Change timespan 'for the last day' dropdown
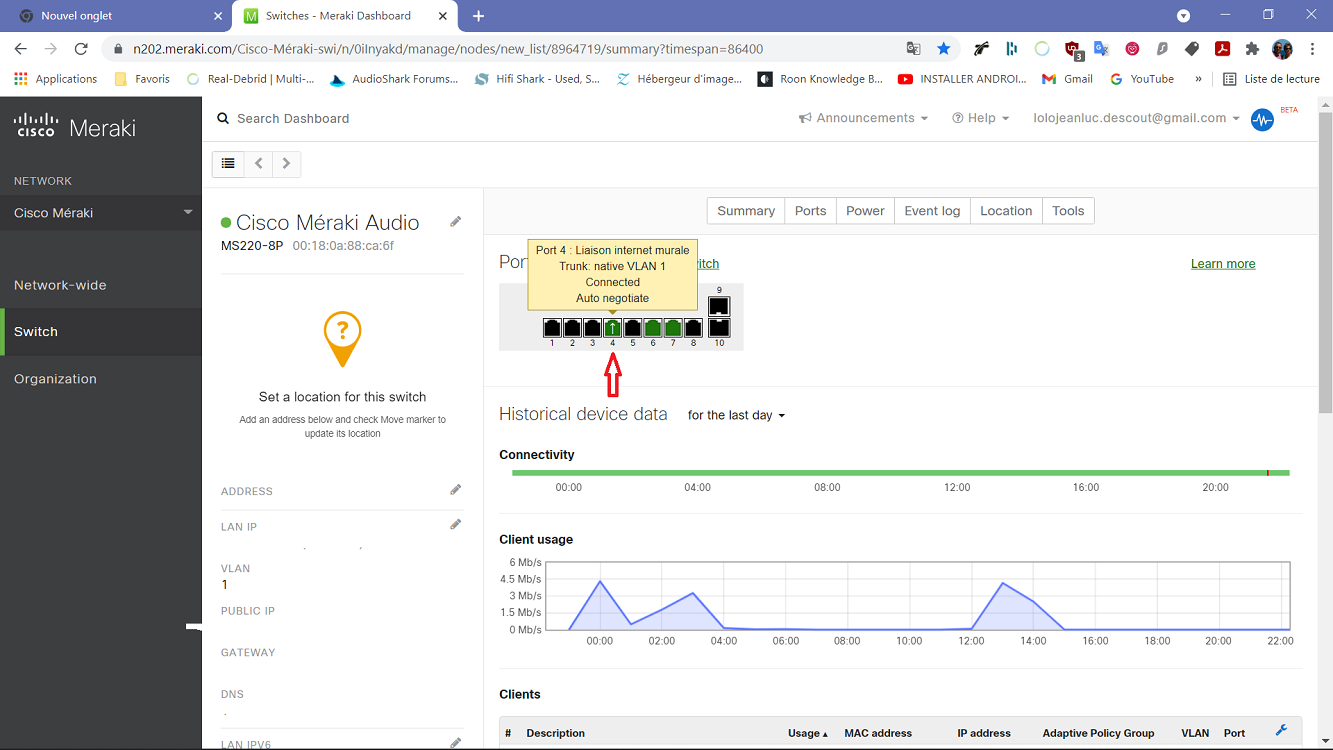This screenshot has width=1333, height=750. pyautogui.click(x=736, y=415)
